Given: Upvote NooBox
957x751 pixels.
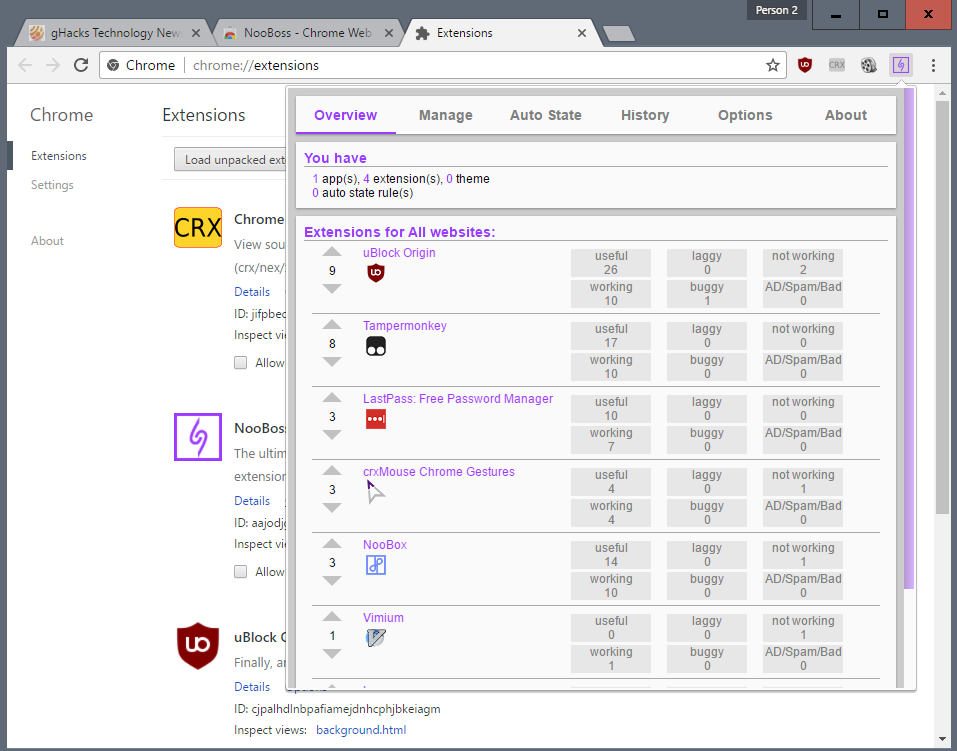Looking at the screenshot, I should point(332,543).
